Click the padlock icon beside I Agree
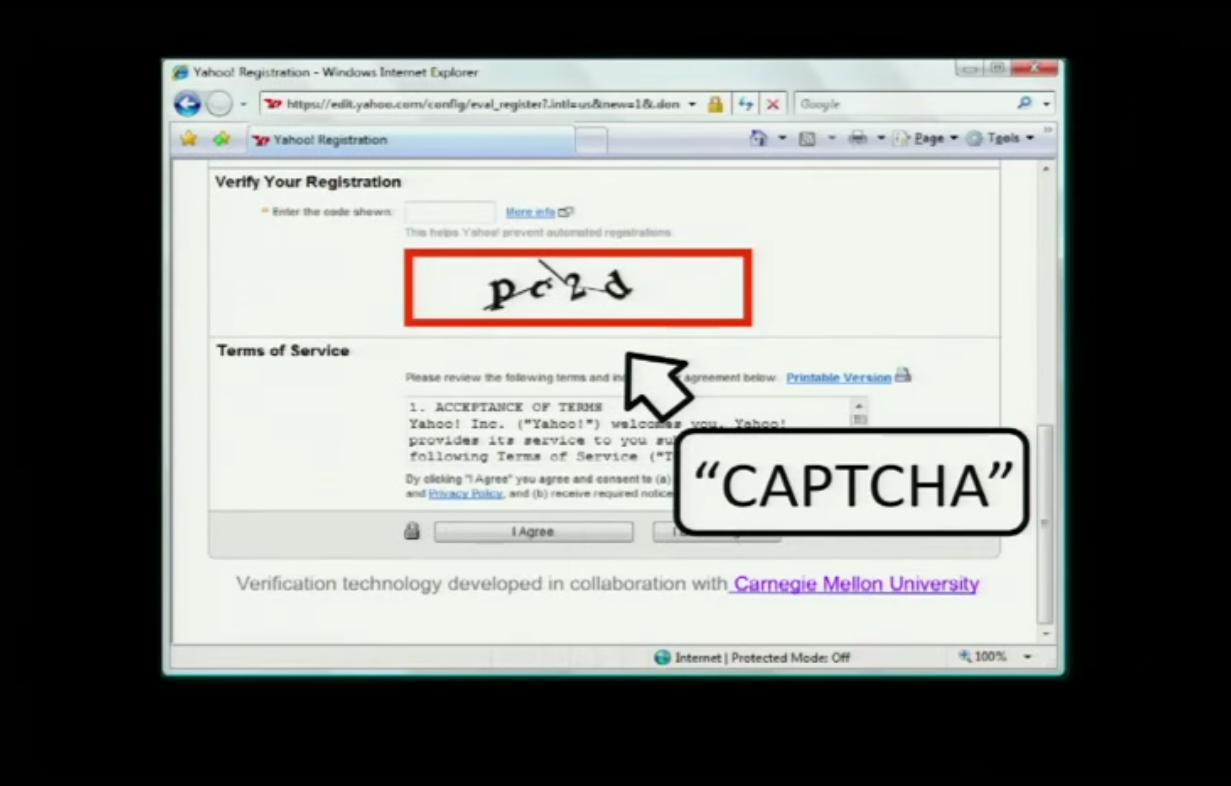Viewport: 1231px width, 786px height. [x=412, y=531]
